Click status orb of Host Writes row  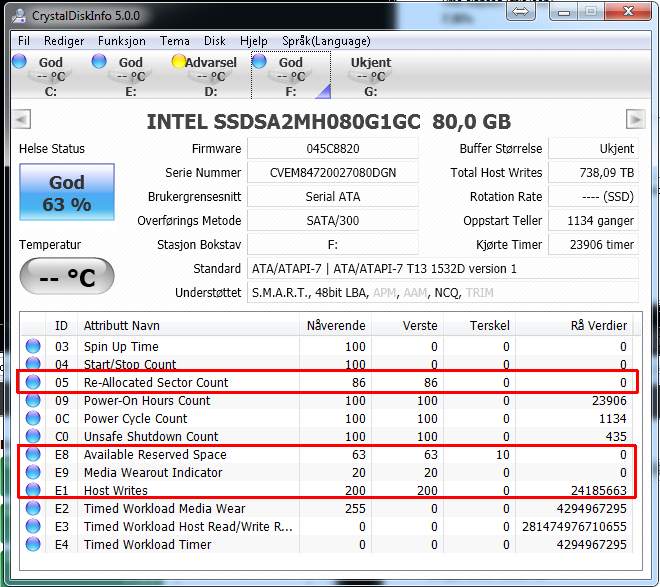coord(33,490)
